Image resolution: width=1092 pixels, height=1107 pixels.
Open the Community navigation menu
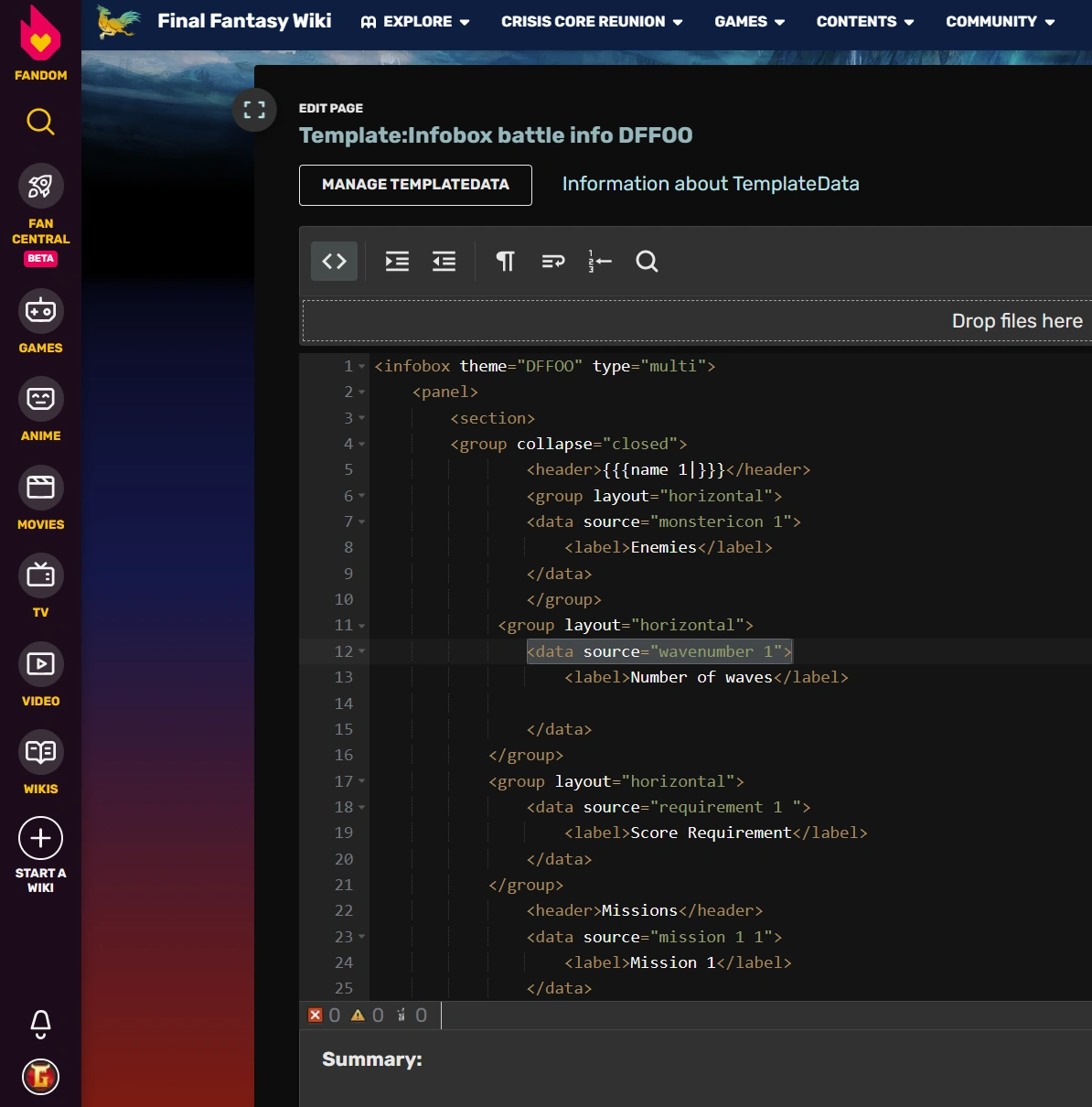pos(1000,21)
